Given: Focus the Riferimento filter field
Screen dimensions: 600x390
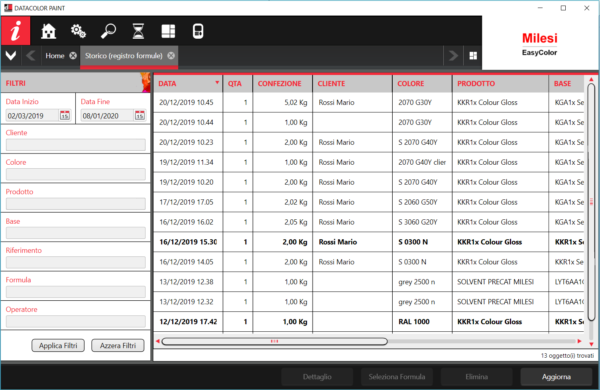Looking at the screenshot, I should pyautogui.click(x=76, y=263).
